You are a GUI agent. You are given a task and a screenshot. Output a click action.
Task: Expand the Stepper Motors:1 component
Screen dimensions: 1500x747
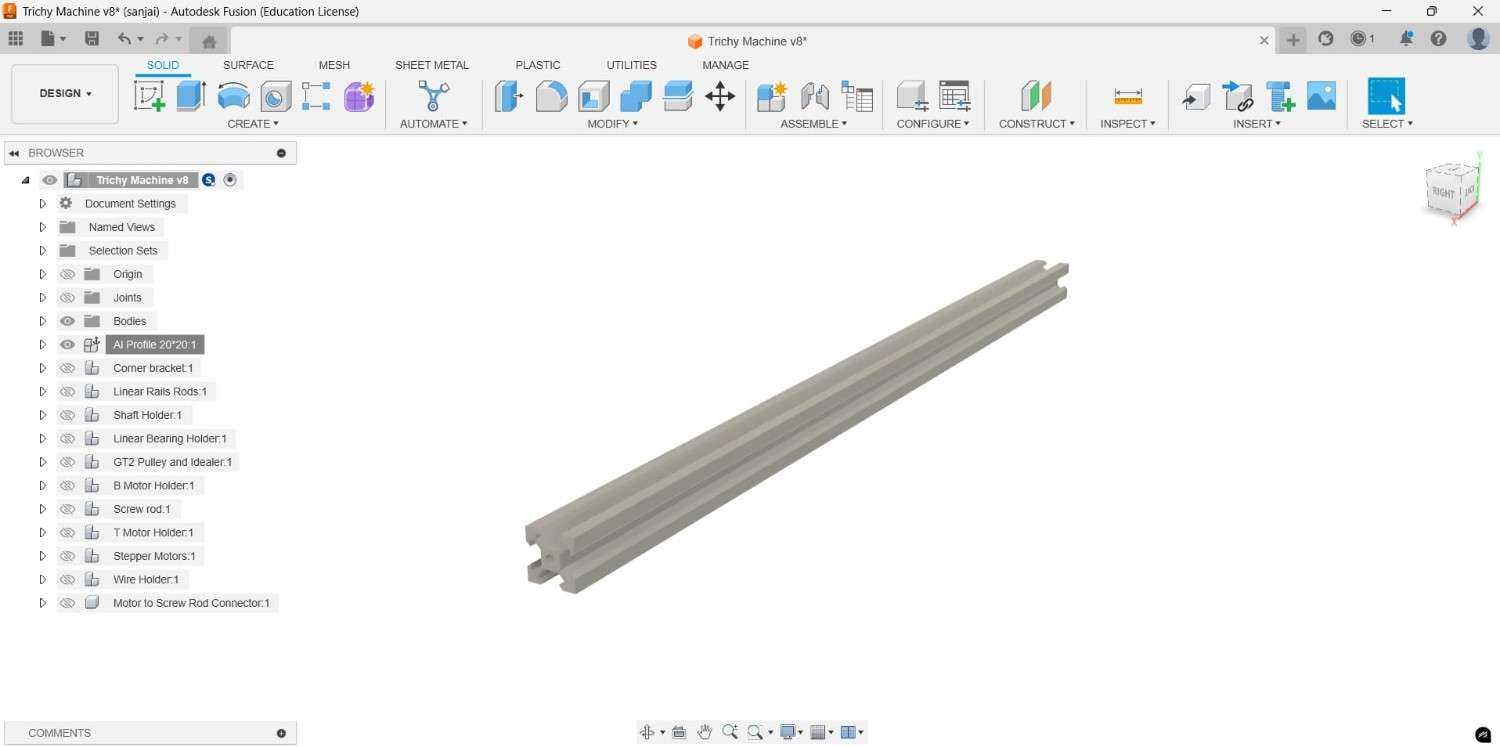tap(42, 555)
